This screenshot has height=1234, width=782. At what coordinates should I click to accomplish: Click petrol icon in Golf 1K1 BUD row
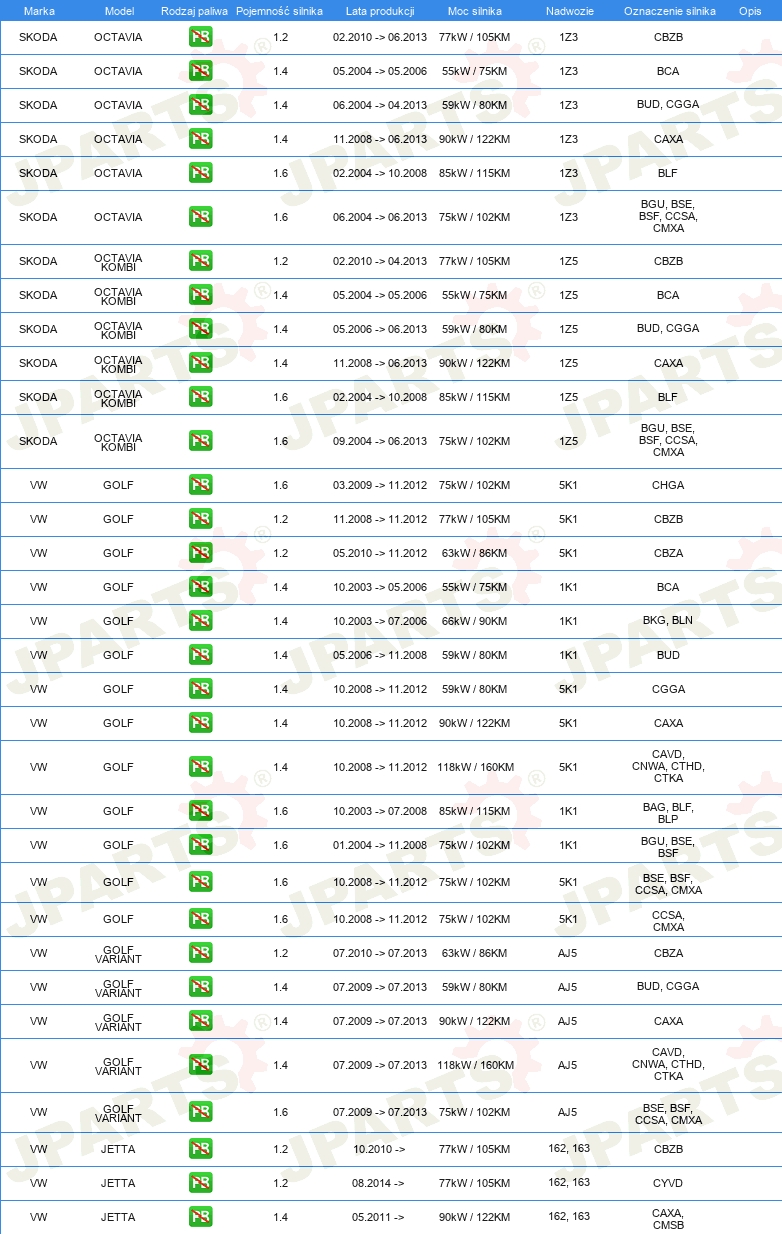[x=200, y=655]
